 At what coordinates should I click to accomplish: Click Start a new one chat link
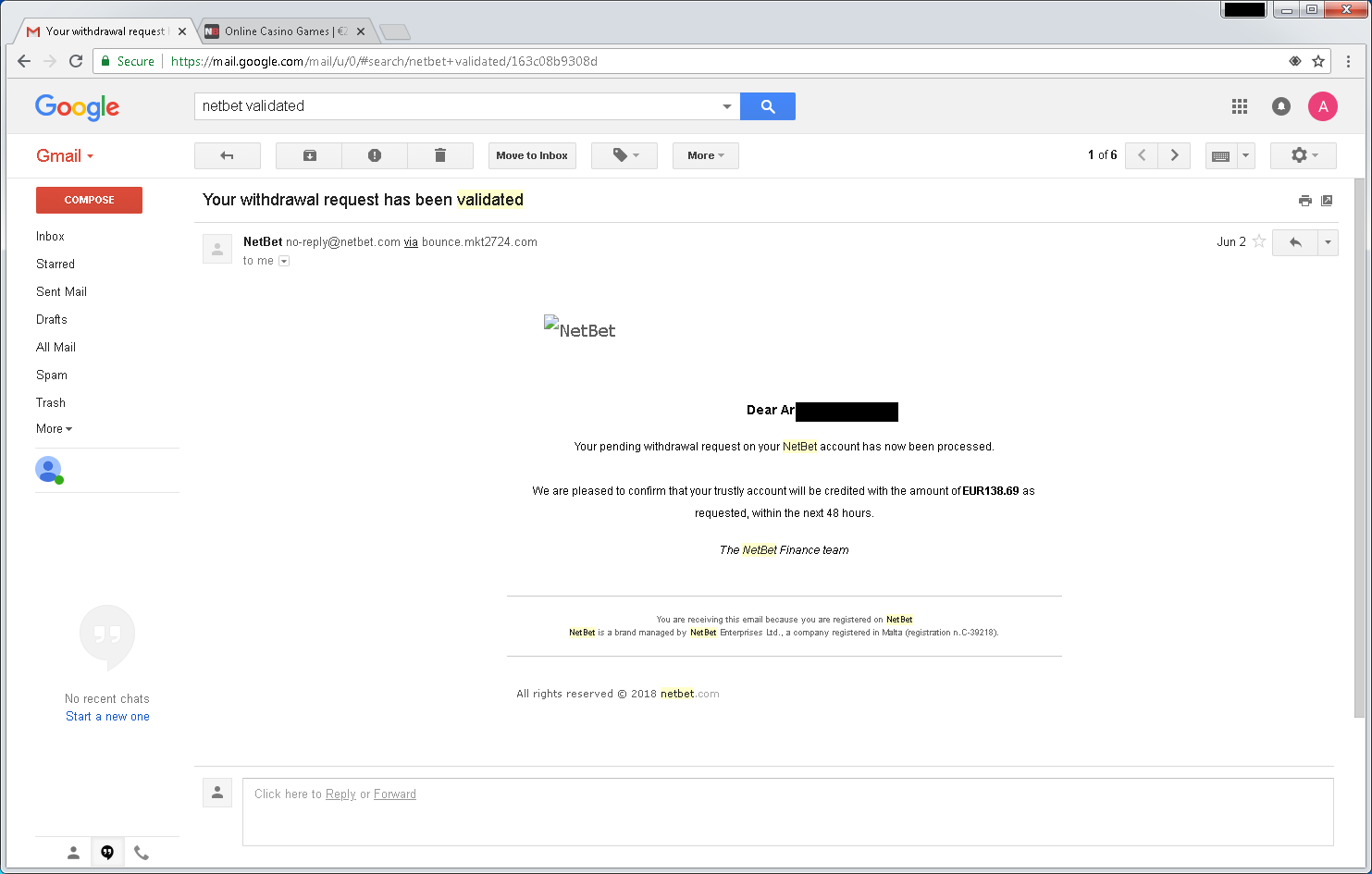pos(107,717)
